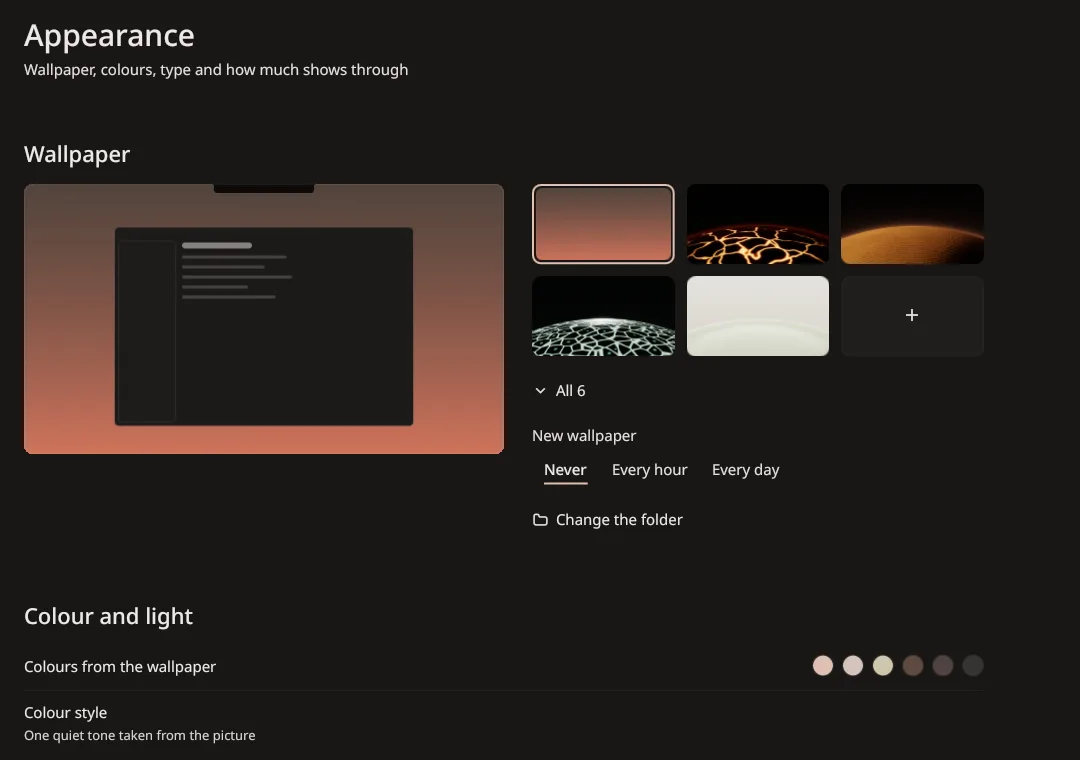Switch wallpaper rotation to Every hour

pos(649,470)
